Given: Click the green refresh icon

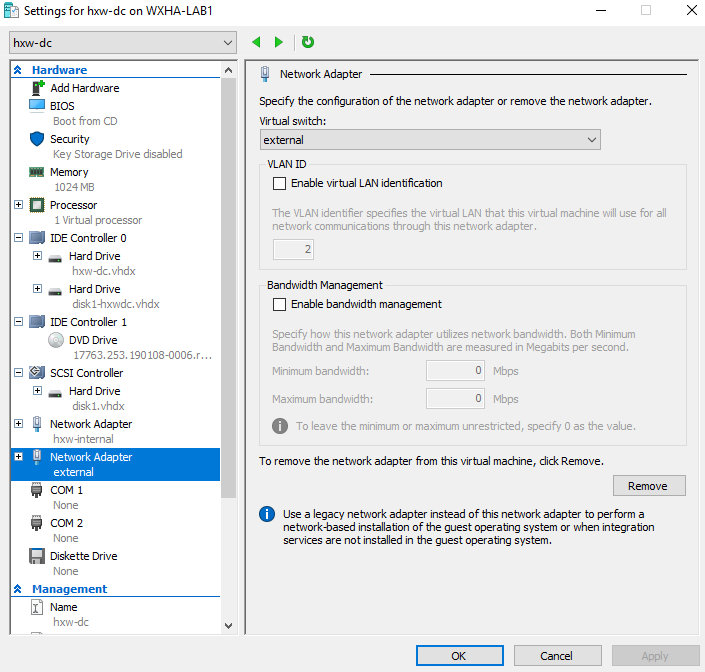Looking at the screenshot, I should (308, 42).
